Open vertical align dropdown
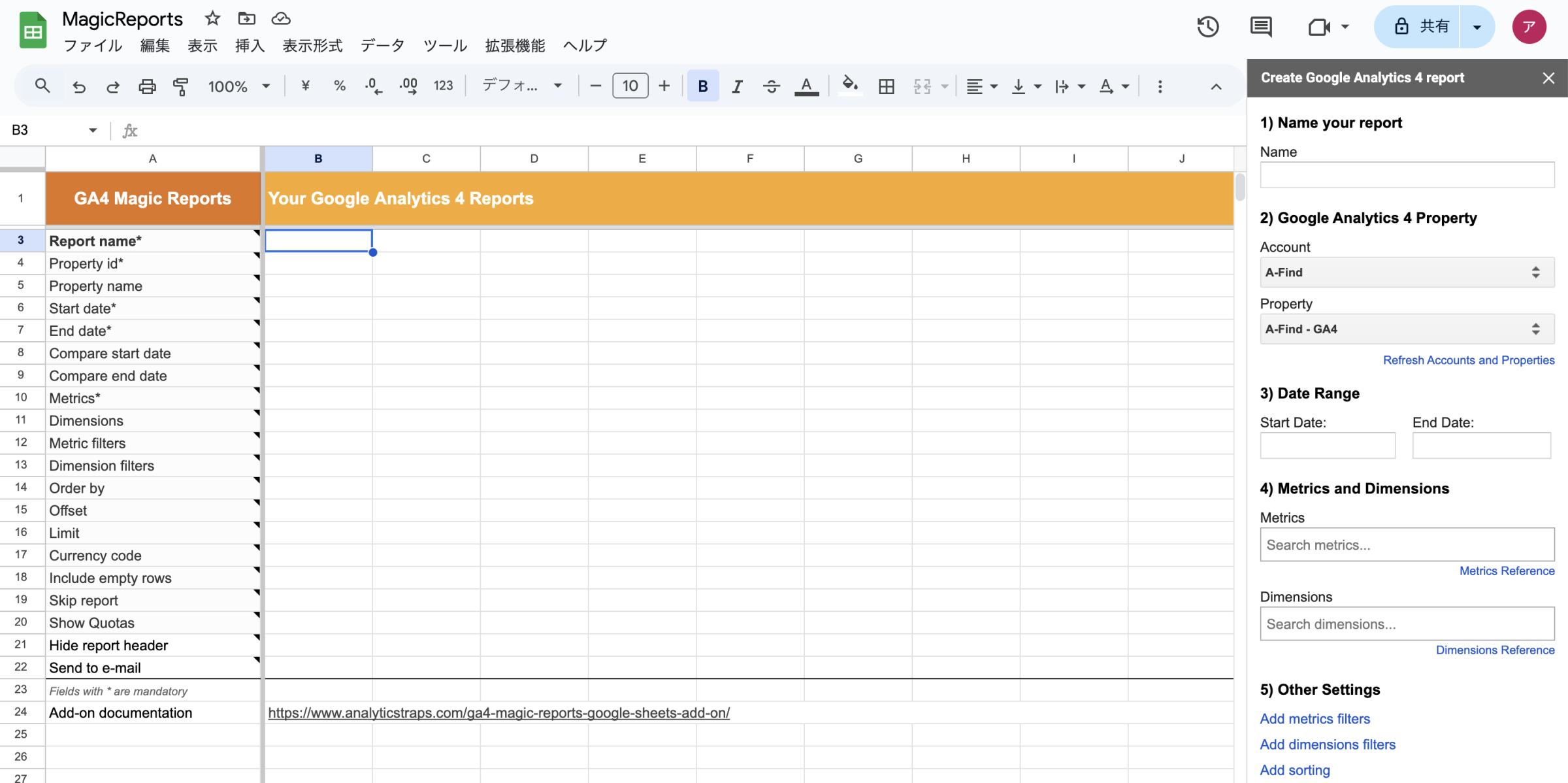The height and width of the screenshot is (783, 1568). 1026,86
